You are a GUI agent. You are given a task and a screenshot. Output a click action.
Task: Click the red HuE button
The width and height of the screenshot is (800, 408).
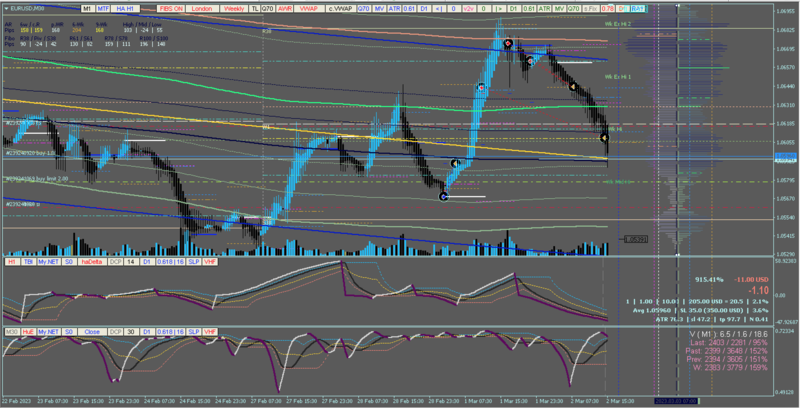28,332
